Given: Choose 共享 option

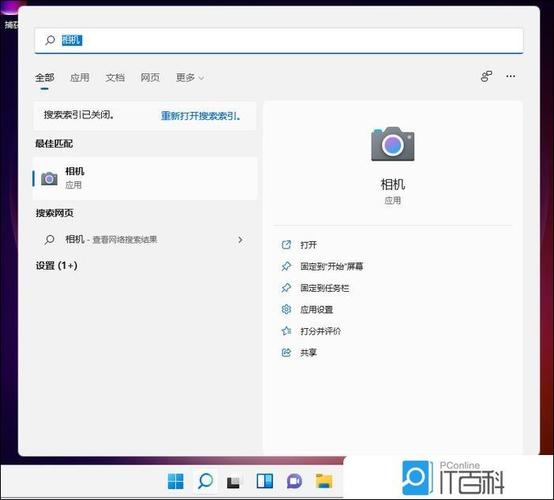Looking at the screenshot, I should 308,353.
